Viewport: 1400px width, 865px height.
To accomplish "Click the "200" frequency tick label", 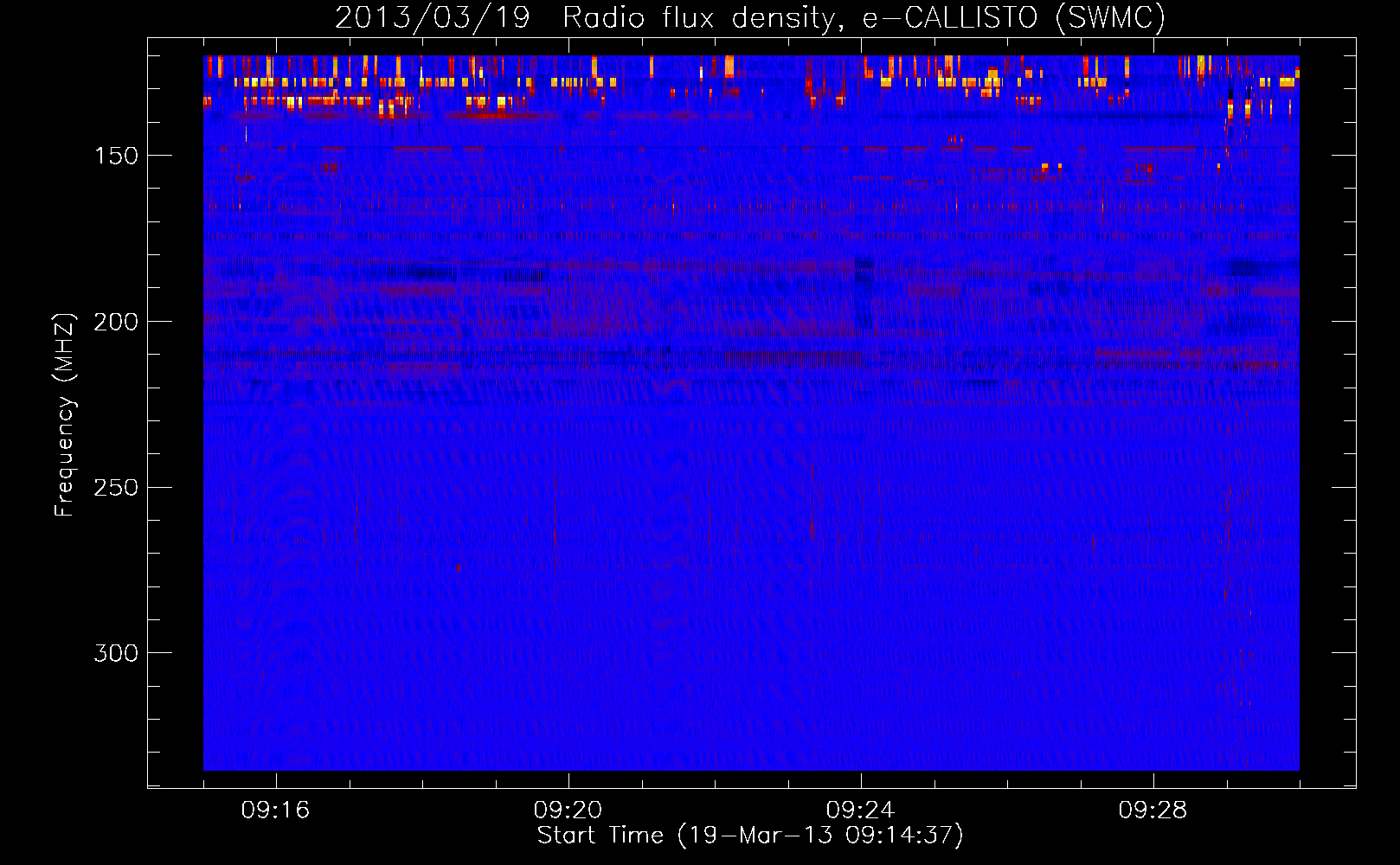I will [x=116, y=322].
